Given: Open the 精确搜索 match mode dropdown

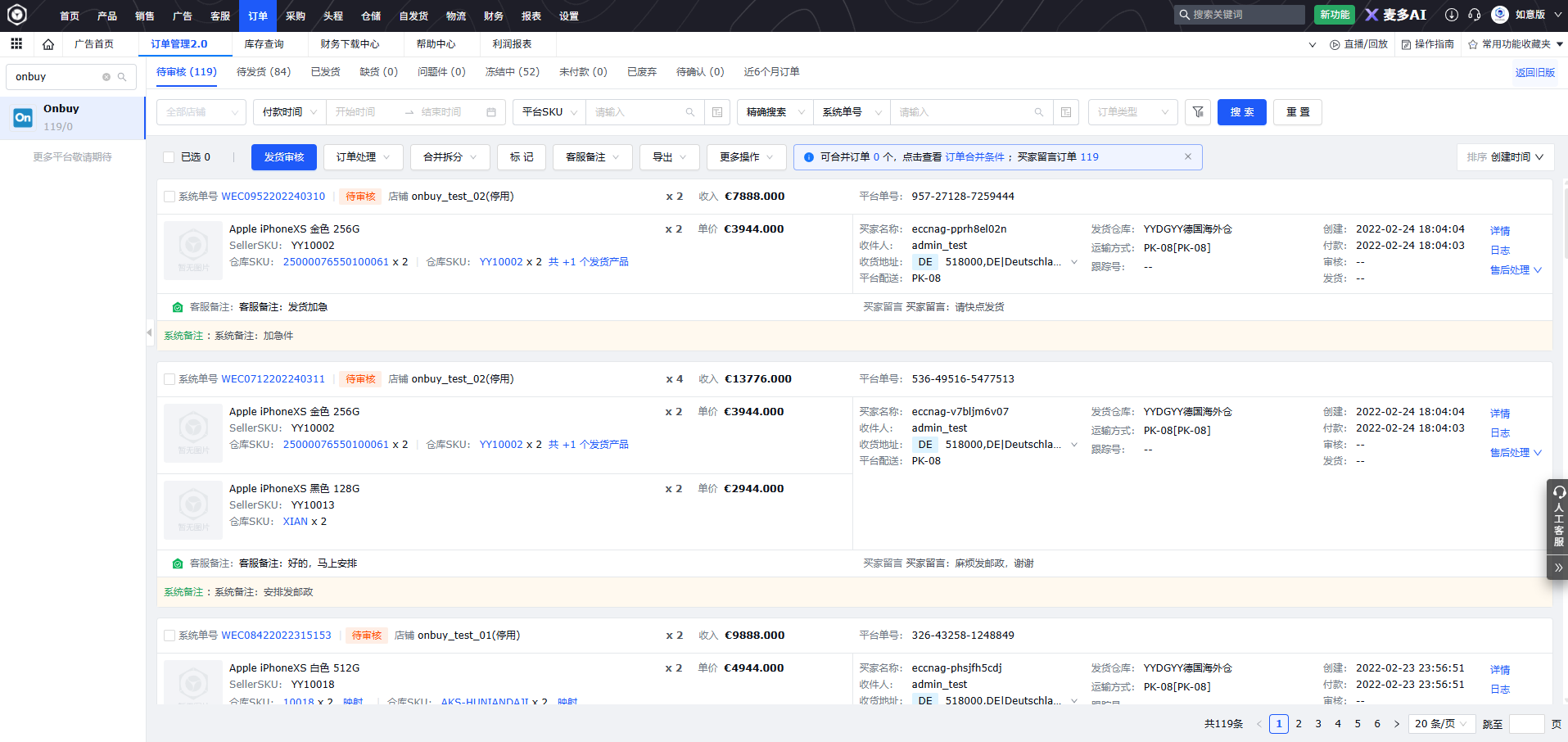Looking at the screenshot, I should [x=775, y=112].
